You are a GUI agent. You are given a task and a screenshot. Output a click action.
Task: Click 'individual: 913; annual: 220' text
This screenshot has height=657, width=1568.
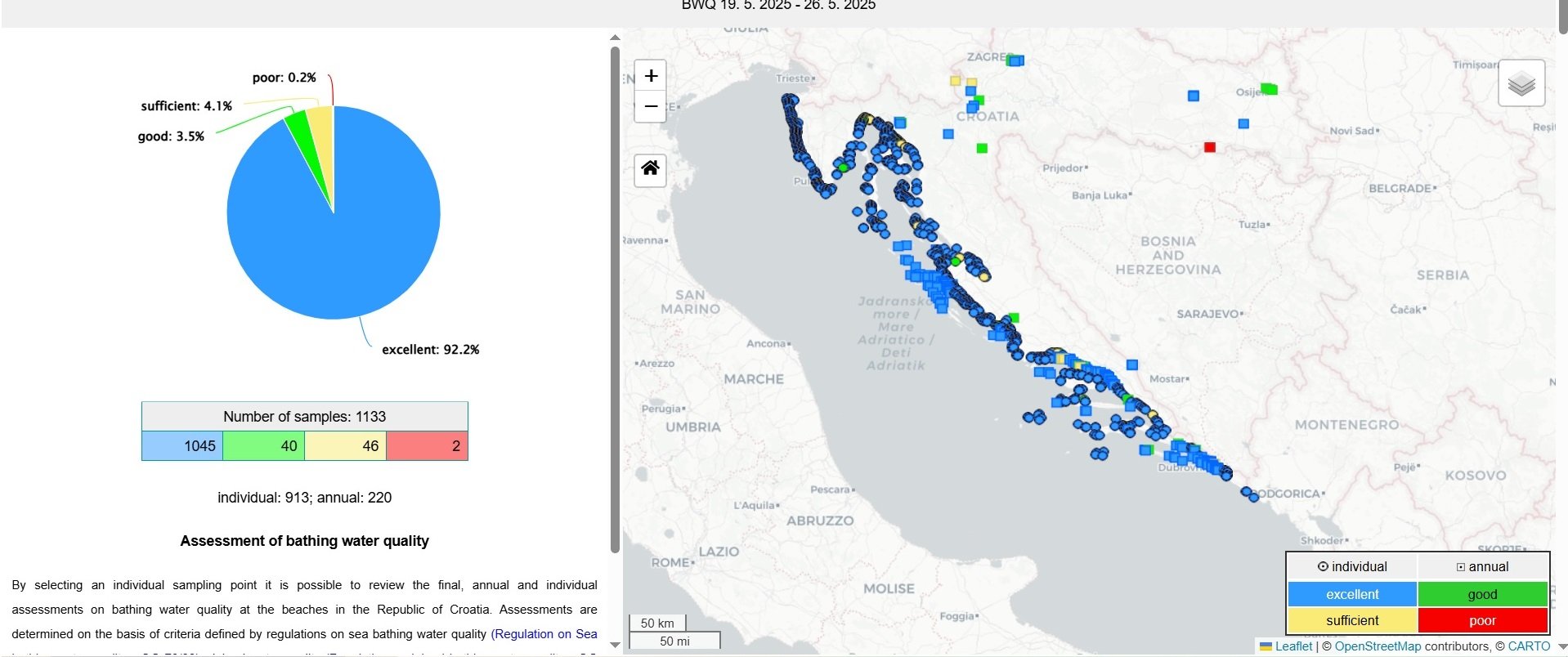[x=305, y=498]
